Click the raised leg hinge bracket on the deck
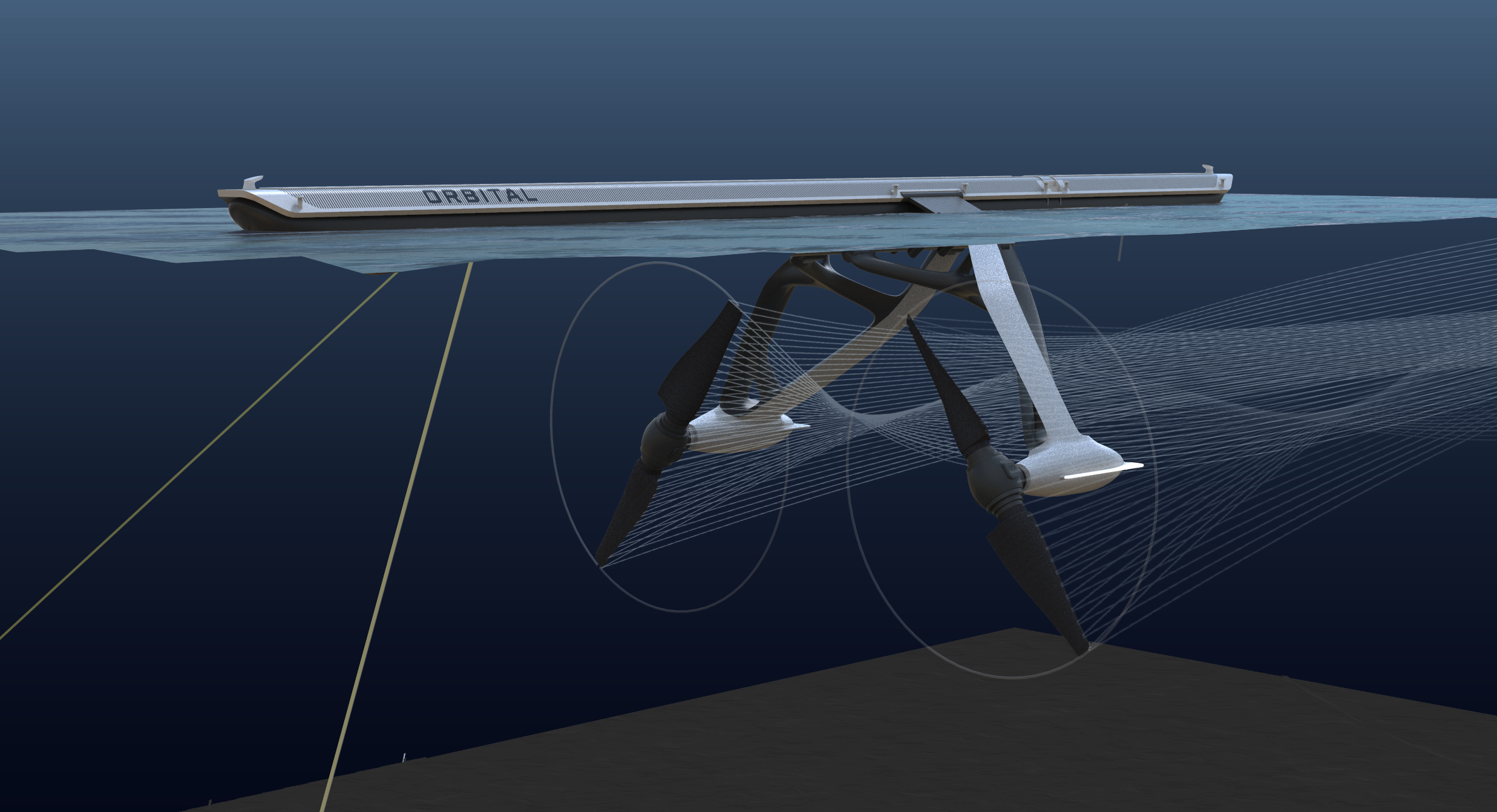Screen dimensions: 1497x812 931,195
